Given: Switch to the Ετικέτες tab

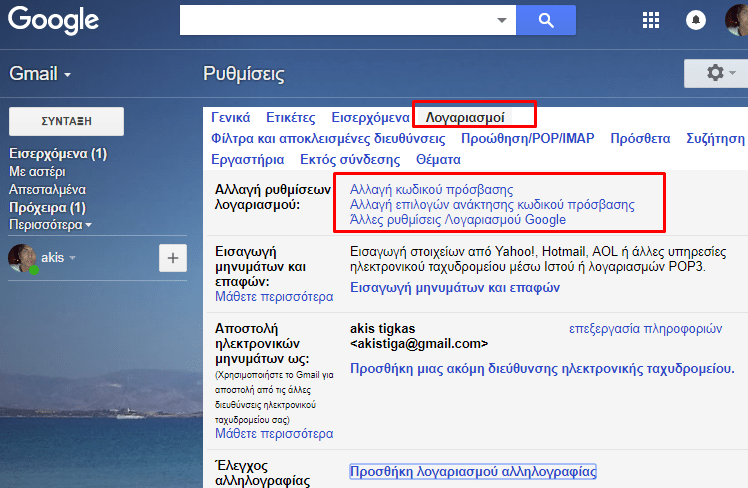Looking at the screenshot, I should click(291, 117).
